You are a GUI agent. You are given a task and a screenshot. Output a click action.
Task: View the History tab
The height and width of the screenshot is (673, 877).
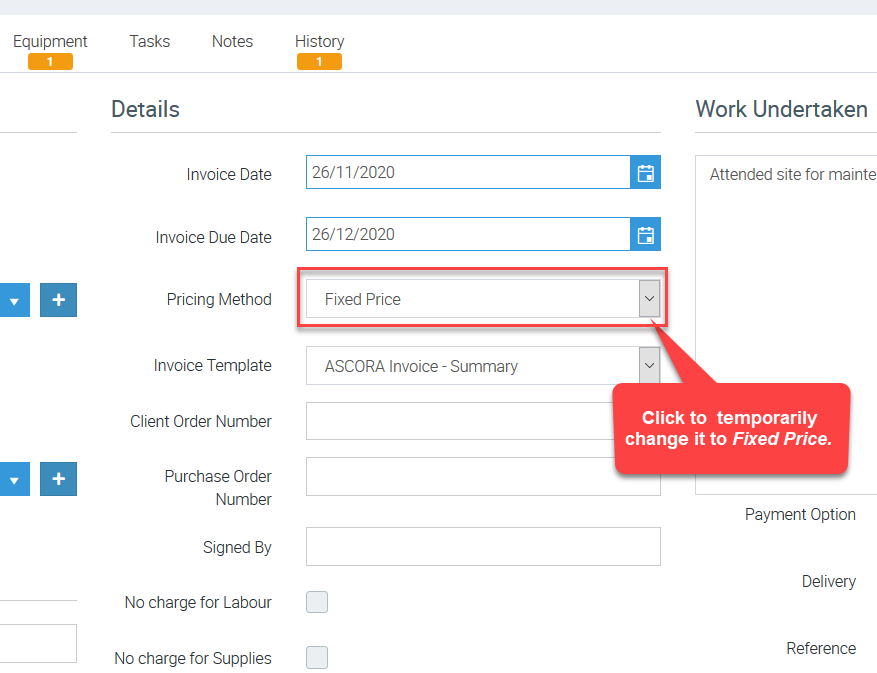(319, 41)
